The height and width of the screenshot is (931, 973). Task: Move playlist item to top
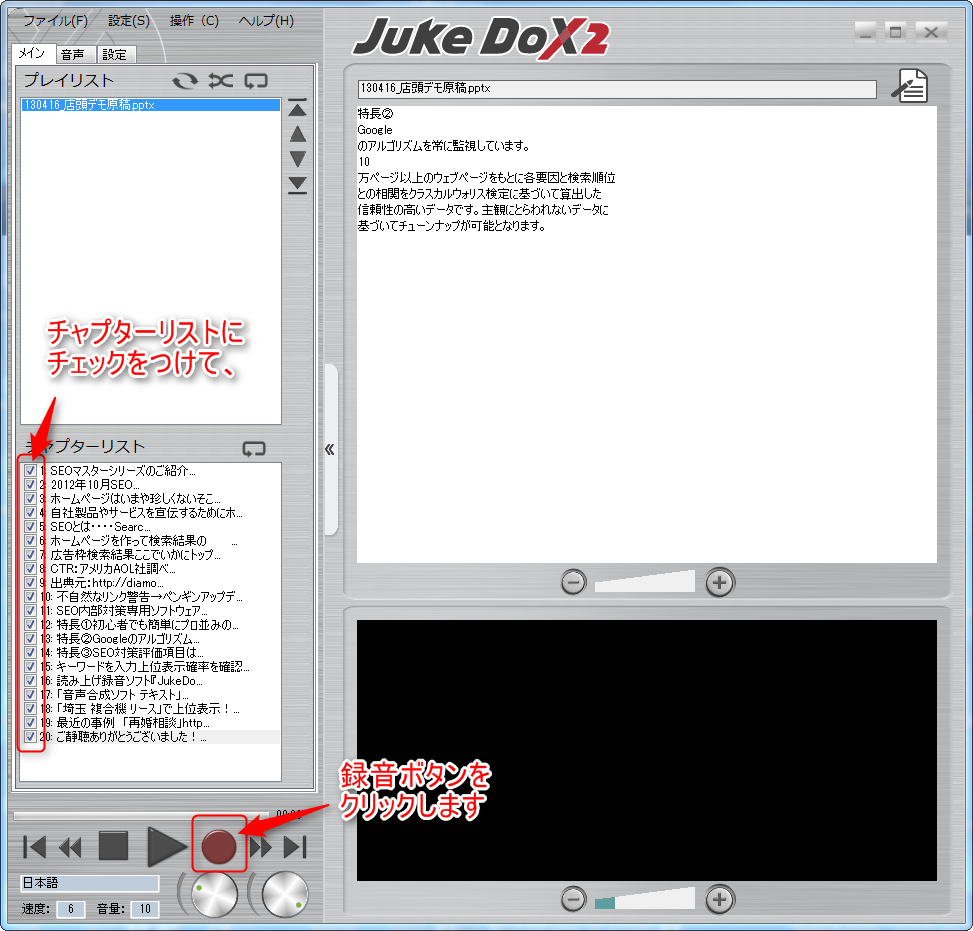coord(297,109)
